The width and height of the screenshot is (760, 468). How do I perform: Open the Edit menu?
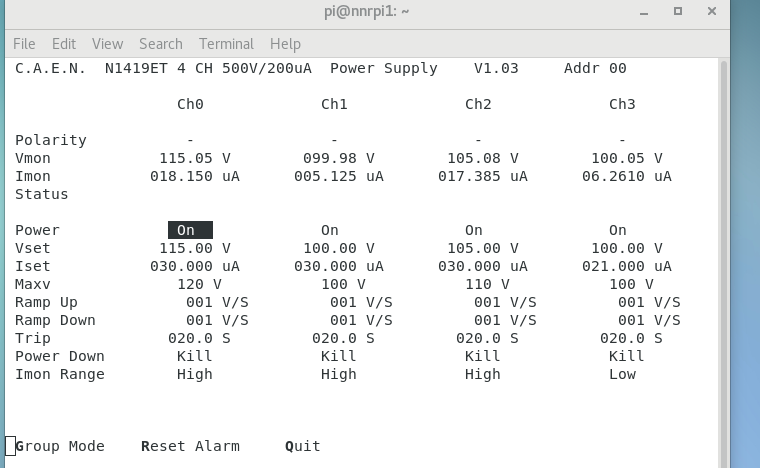tap(64, 44)
